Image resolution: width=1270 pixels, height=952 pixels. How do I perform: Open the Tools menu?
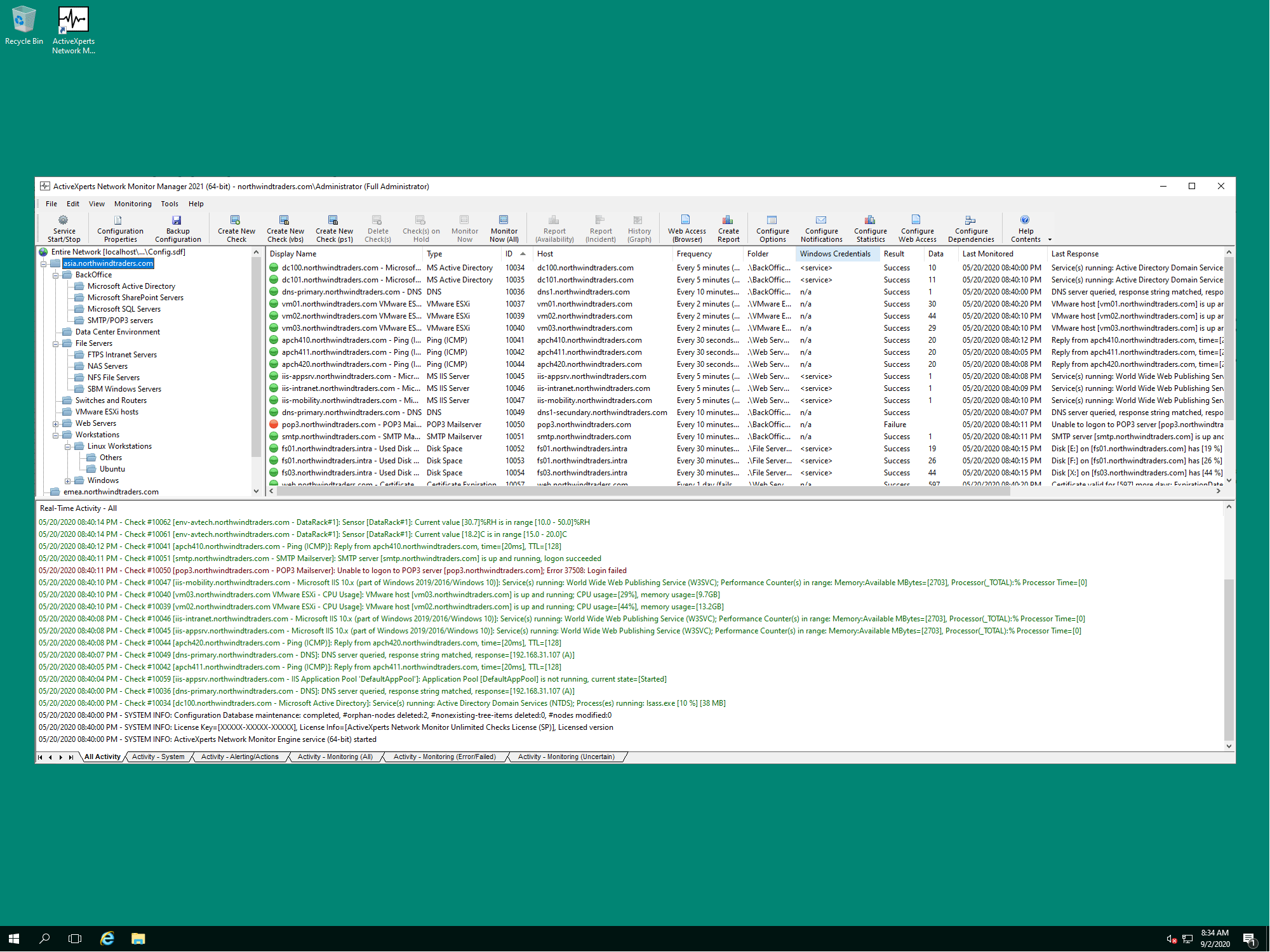[x=170, y=204]
